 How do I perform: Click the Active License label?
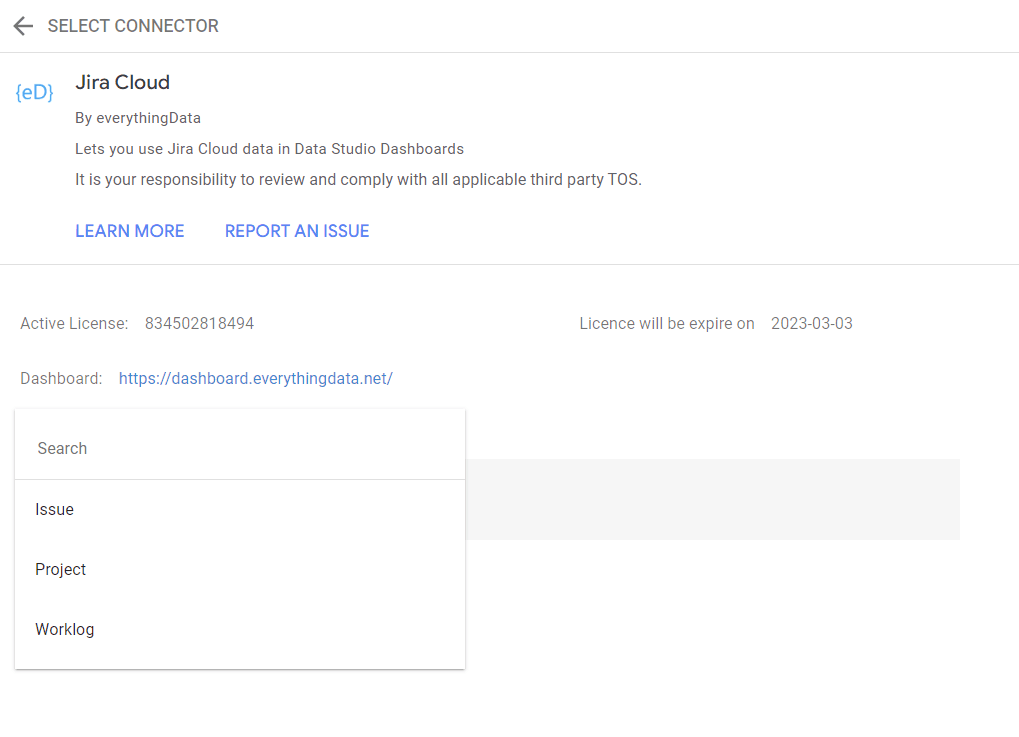(74, 323)
